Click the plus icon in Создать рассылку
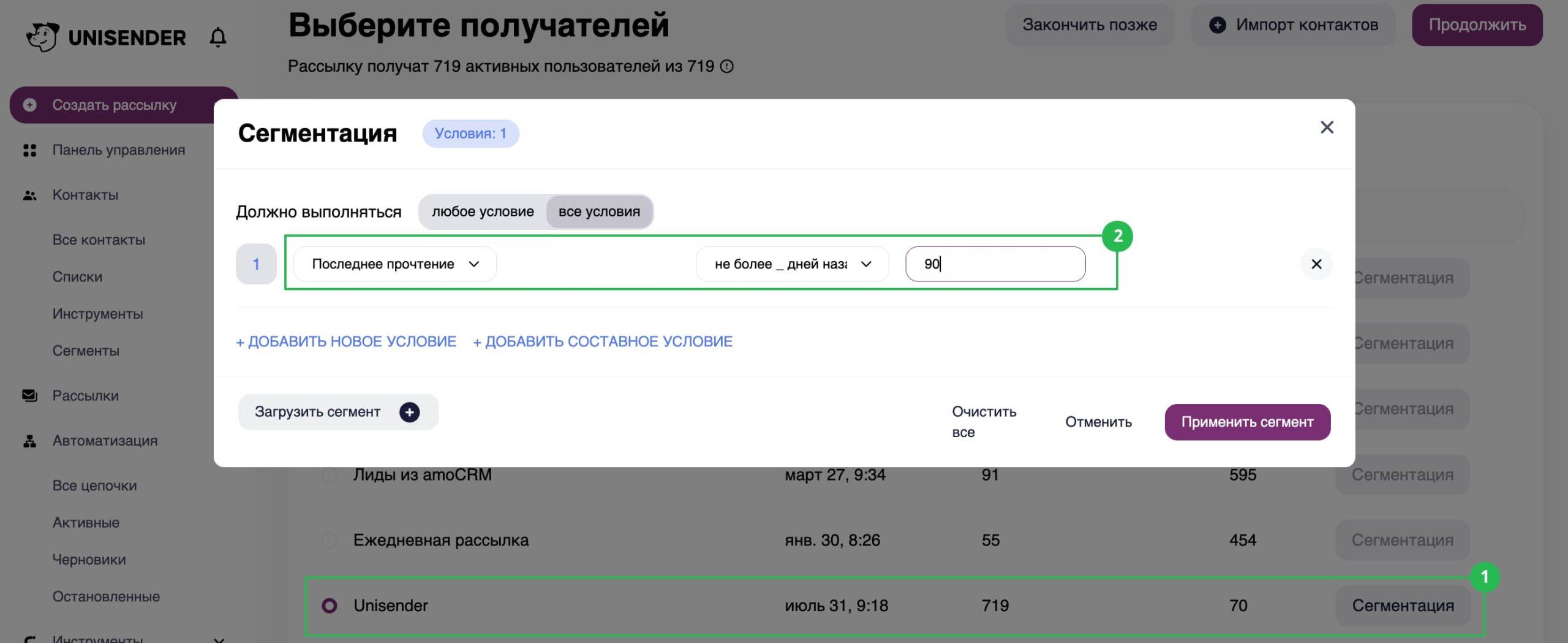 click(x=29, y=105)
